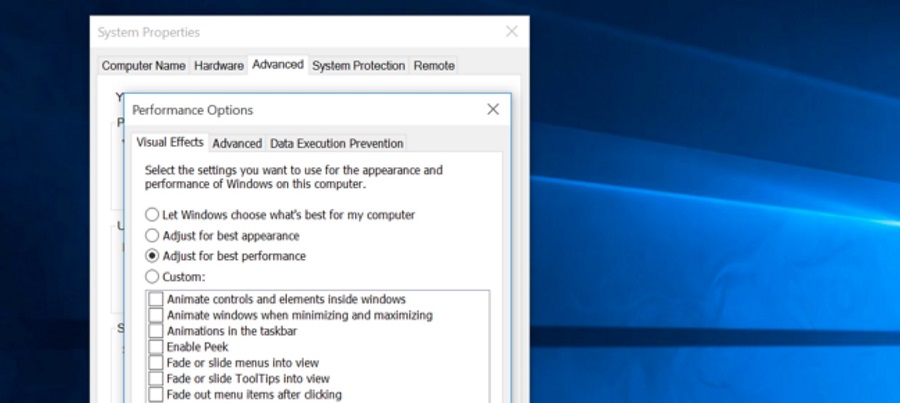Open the Advanced tab in Performance Options
The width and height of the screenshot is (900, 403).
tap(237, 144)
